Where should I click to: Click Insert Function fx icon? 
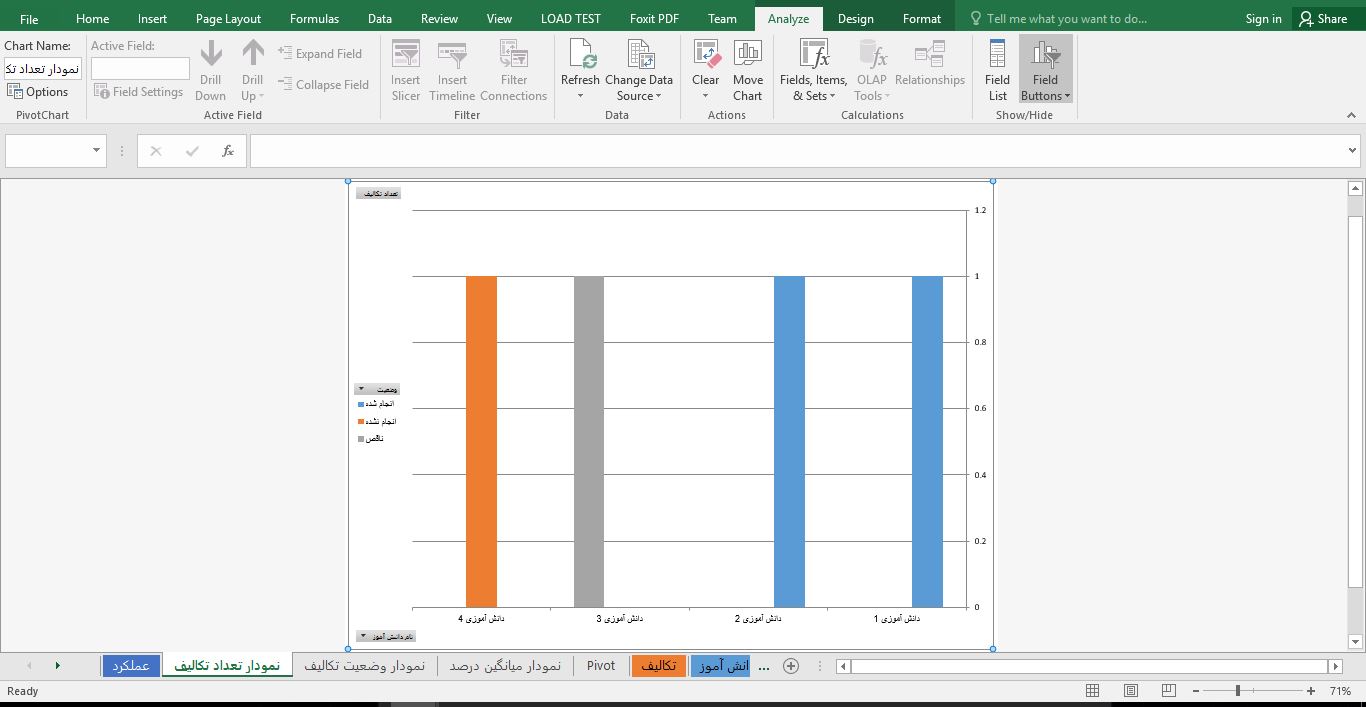228,151
